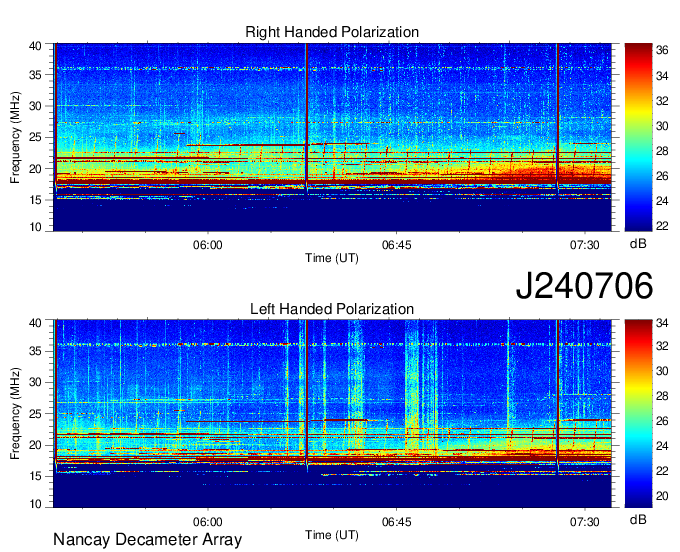
Task: Click the 36 value on right-handed color bar
Action: [x=662, y=50]
